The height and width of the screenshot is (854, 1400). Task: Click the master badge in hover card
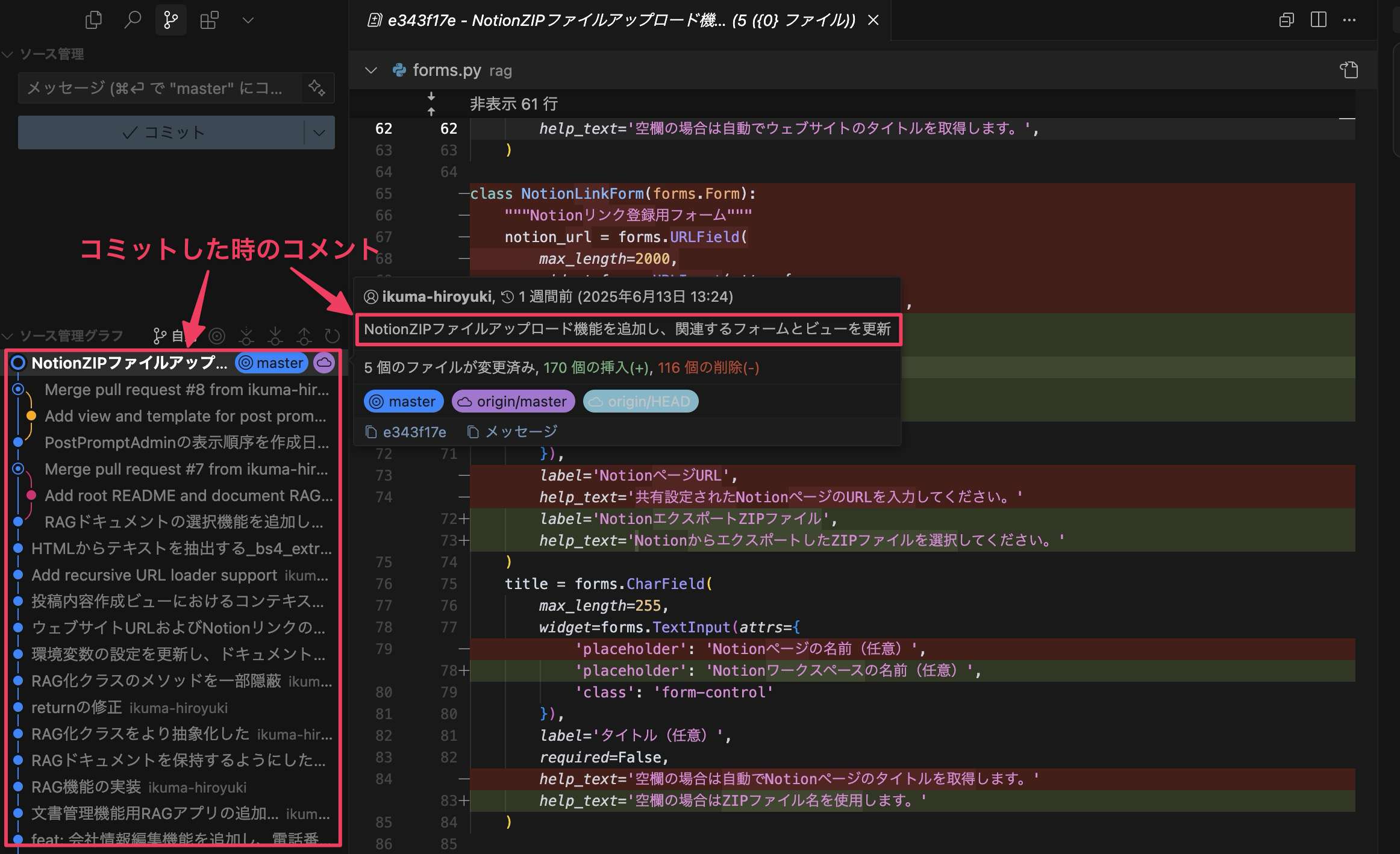(403, 402)
